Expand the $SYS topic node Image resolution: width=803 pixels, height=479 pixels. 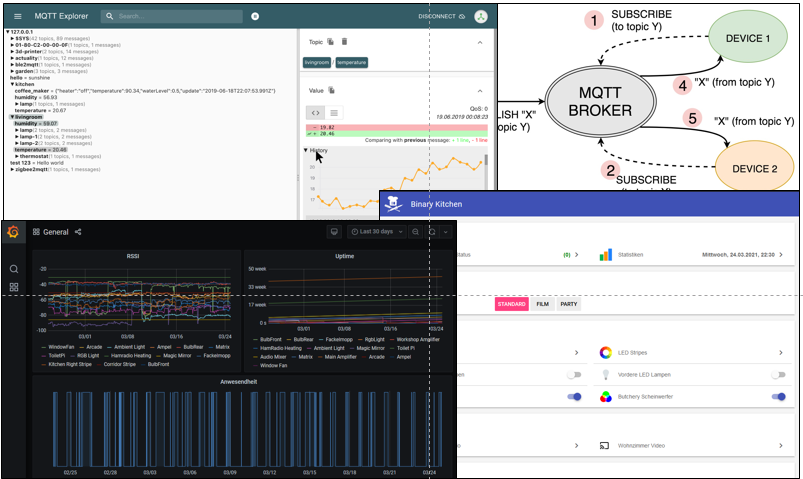12,38
